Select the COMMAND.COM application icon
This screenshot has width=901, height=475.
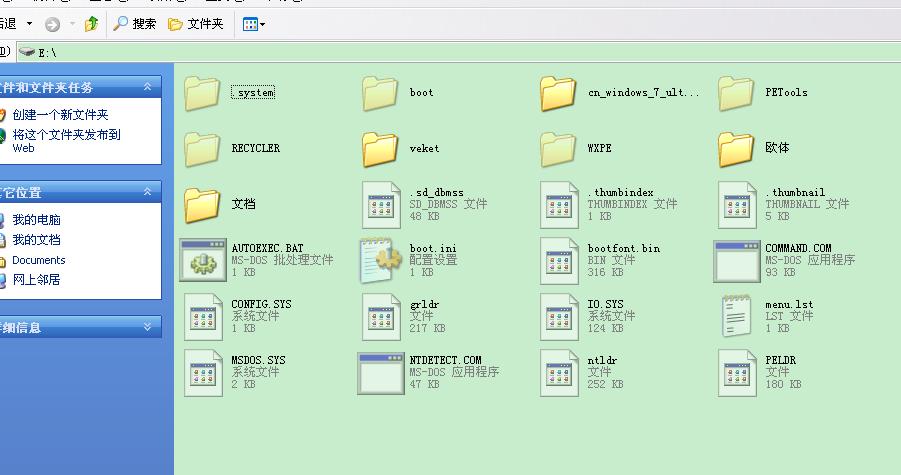tap(737, 261)
